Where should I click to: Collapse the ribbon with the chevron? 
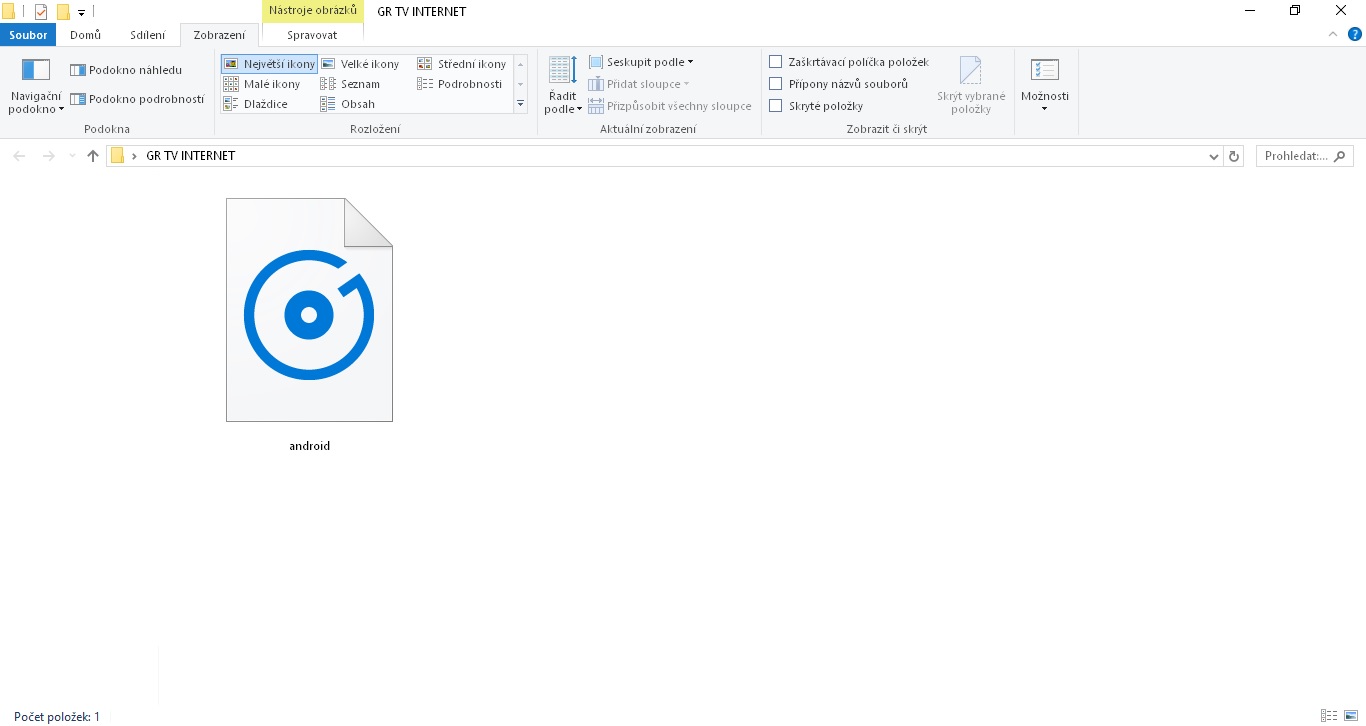click(x=1333, y=34)
